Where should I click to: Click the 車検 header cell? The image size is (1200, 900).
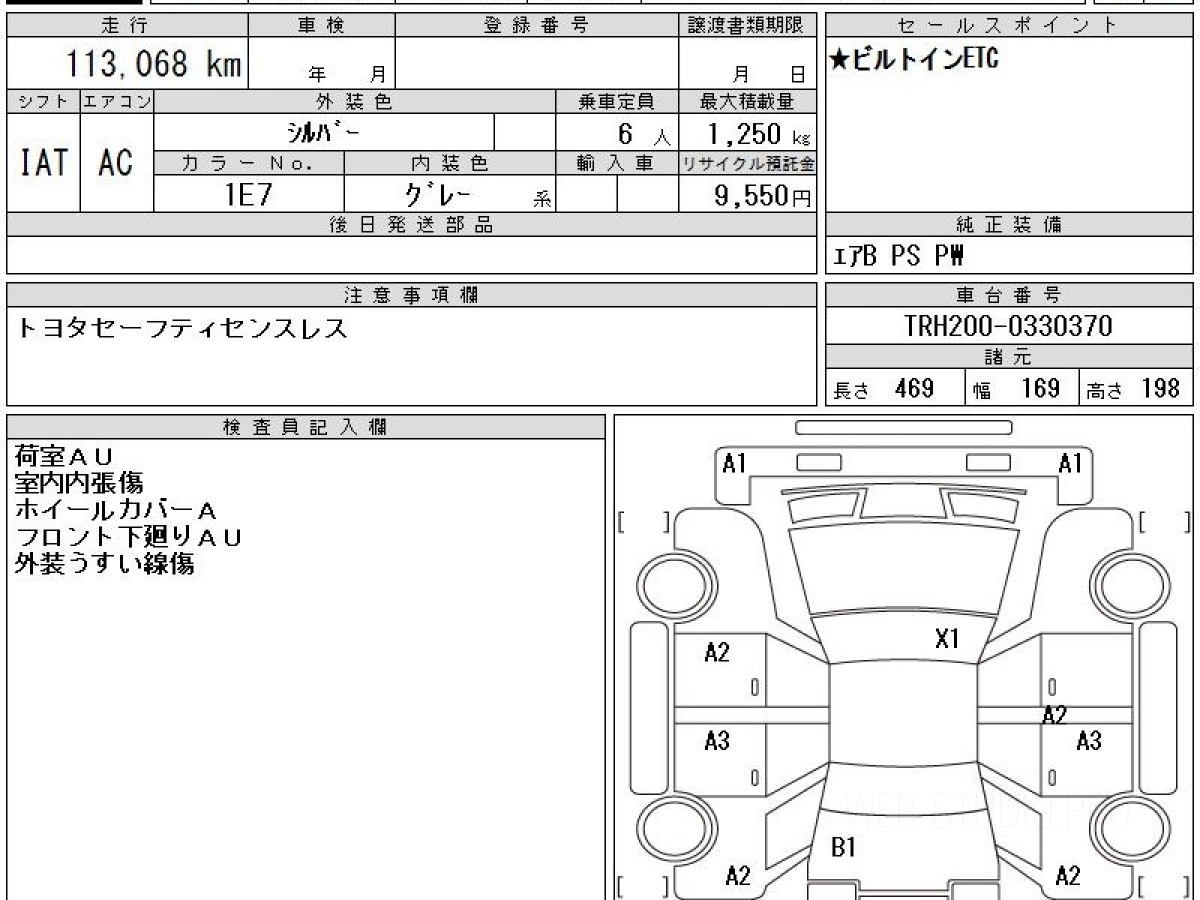pyautogui.click(x=322, y=26)
